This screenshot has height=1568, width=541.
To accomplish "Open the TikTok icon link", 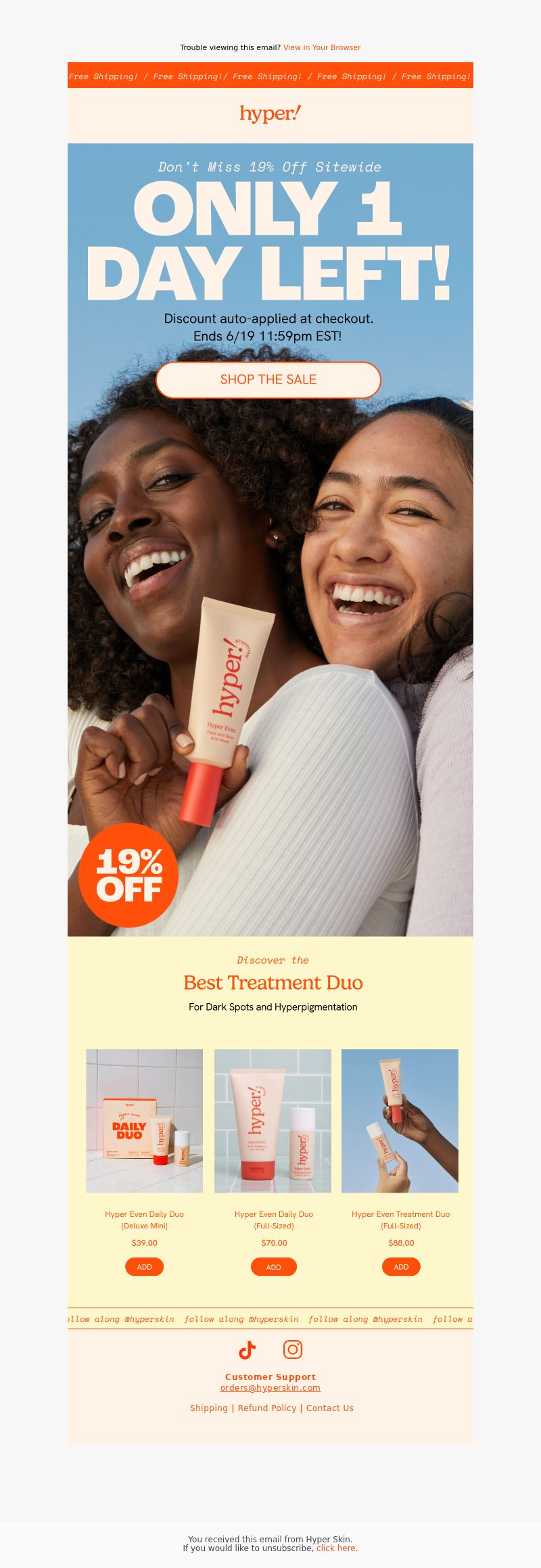I will (248, 1350).
